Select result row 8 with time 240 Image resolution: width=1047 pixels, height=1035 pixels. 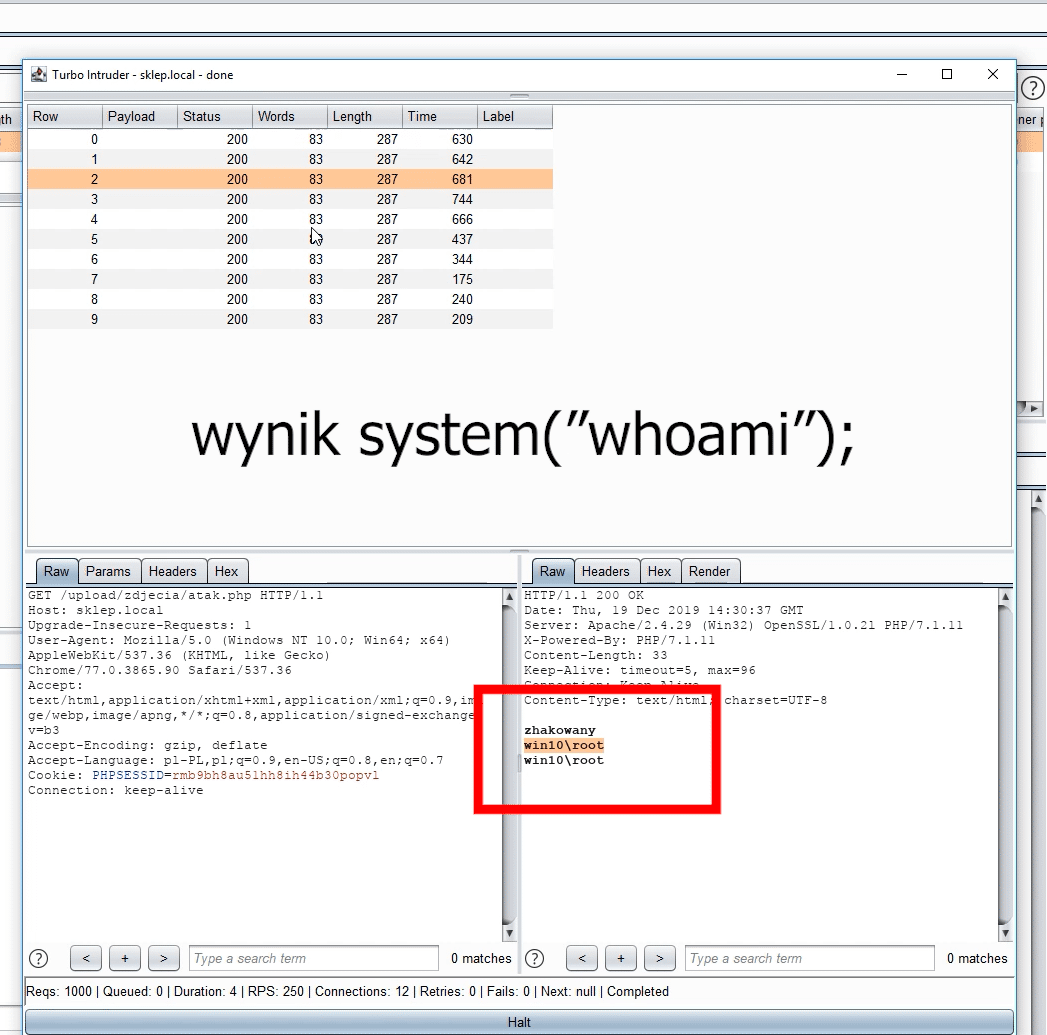[290, 299]
